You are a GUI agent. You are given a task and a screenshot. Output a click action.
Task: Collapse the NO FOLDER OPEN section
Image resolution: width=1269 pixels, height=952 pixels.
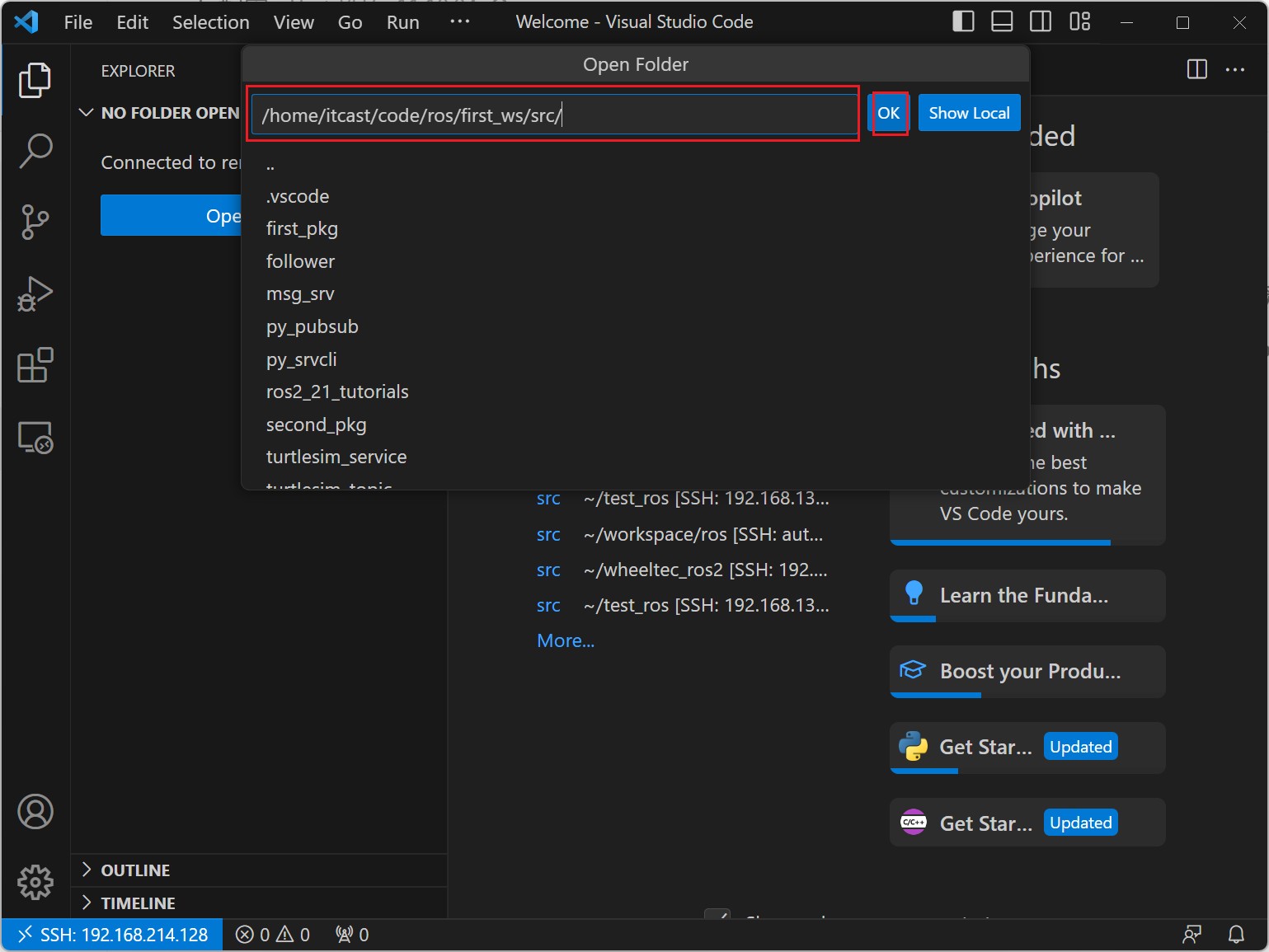click(161, 113)
